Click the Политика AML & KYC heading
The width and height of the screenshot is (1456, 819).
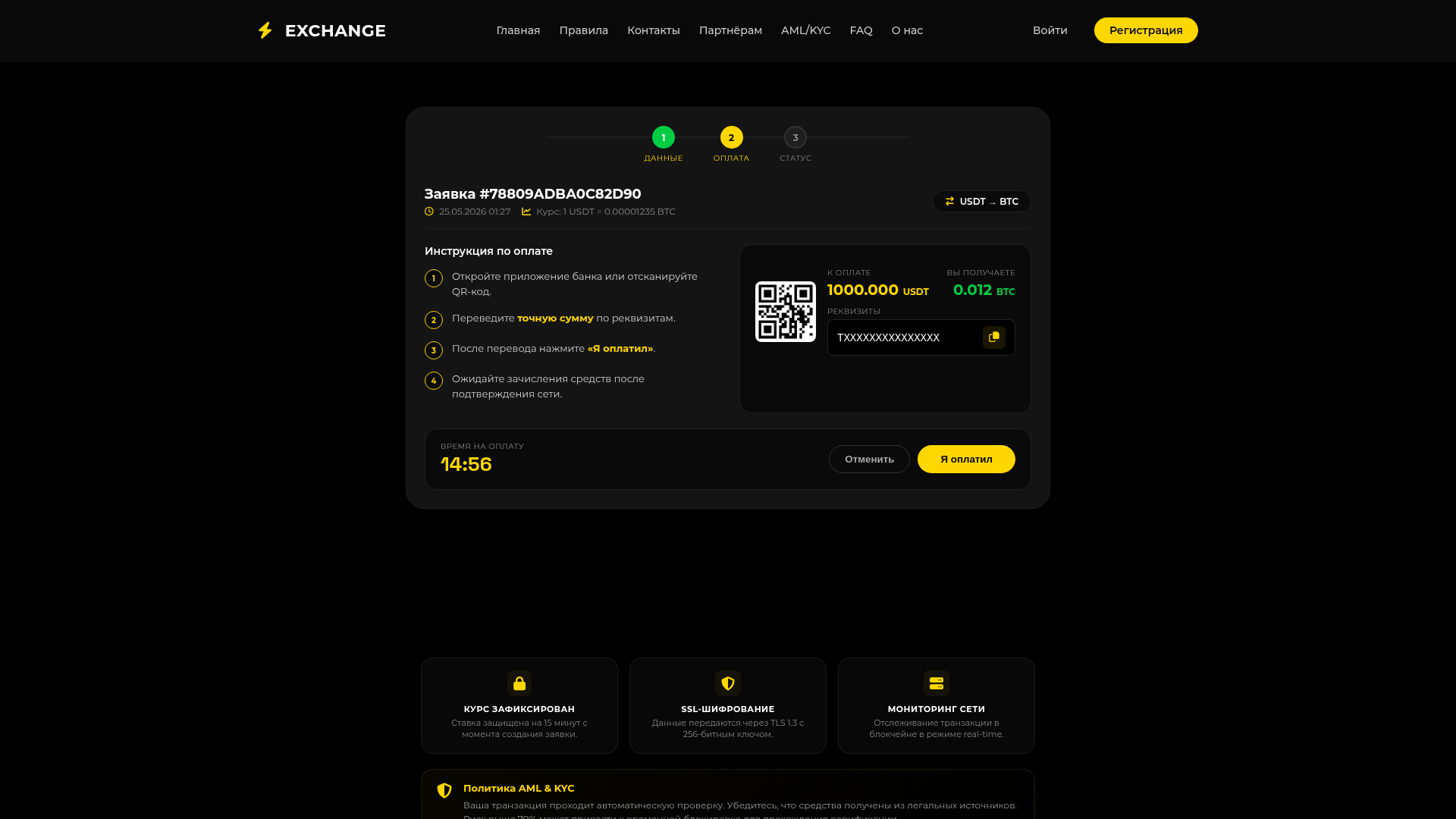pos(519,789)
